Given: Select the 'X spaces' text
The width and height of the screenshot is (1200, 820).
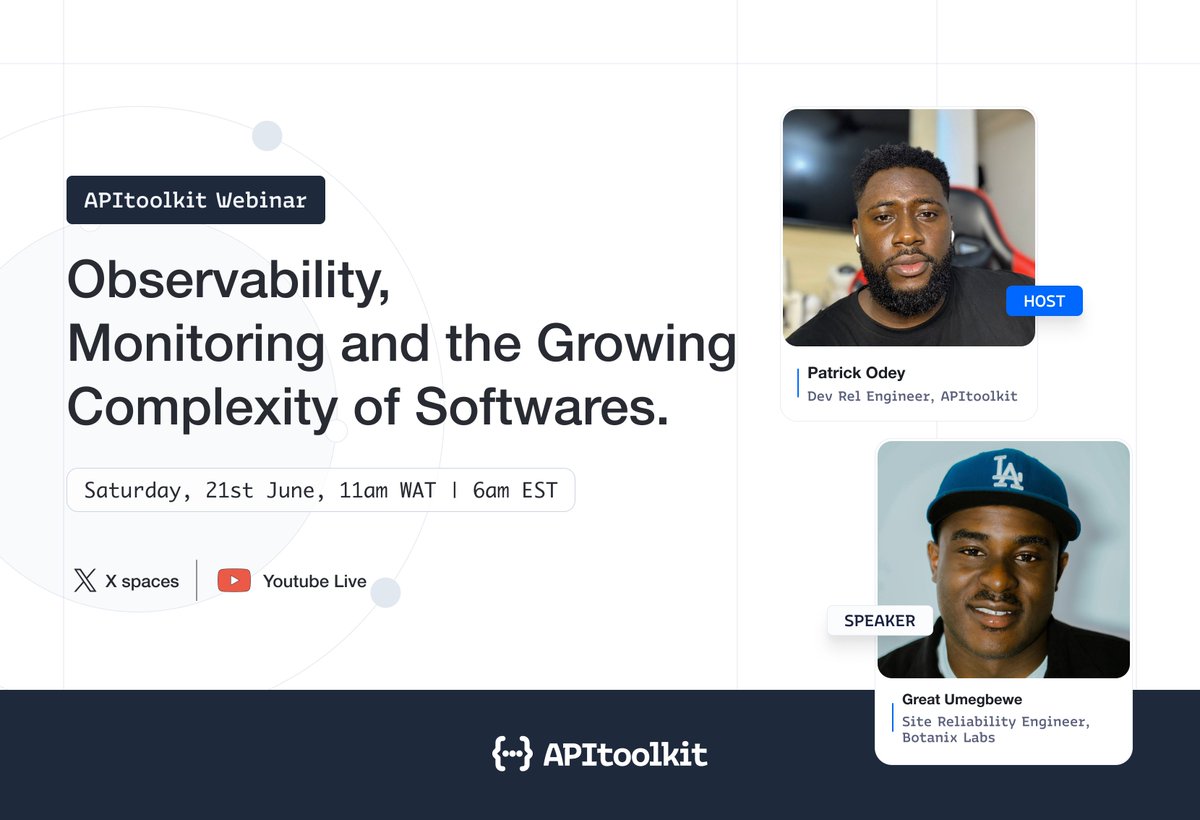Looking at the screenshot, I should pyautogui.click(x=142, y=581).
